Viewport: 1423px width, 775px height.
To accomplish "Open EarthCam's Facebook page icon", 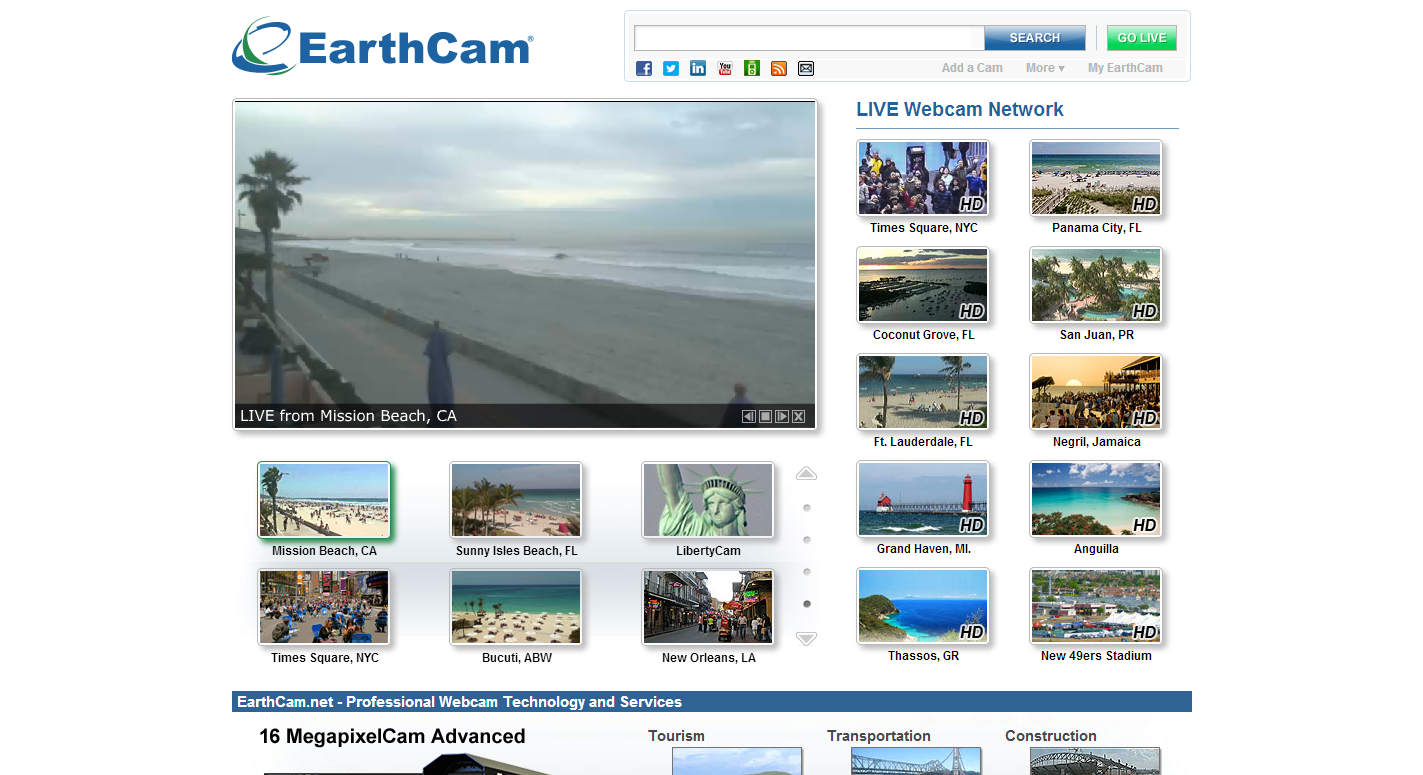I will pyautogui.click(x=644, y=68).
